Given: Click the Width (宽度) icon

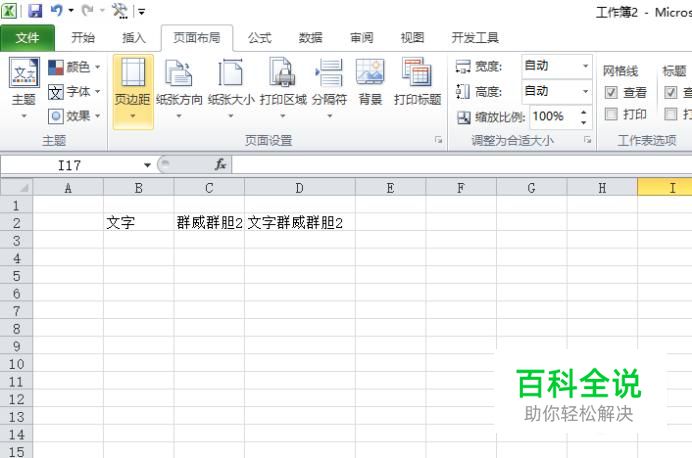Looking at the screenshot, I should 463,67.
